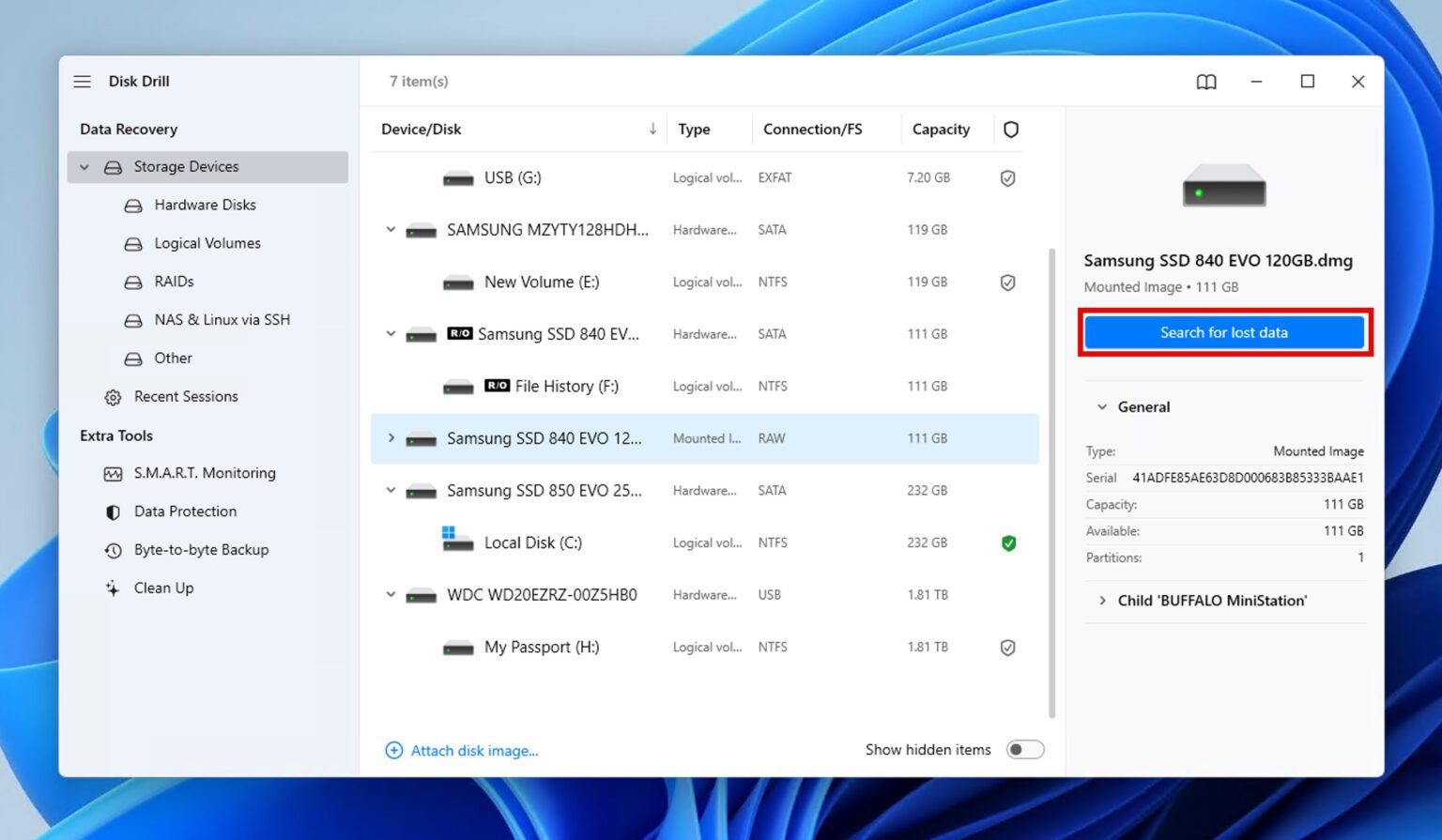The width and height of the screenshot is (1442, 840).
Task: Select the Hardware Disks sidebar icon
Action: 133,205
